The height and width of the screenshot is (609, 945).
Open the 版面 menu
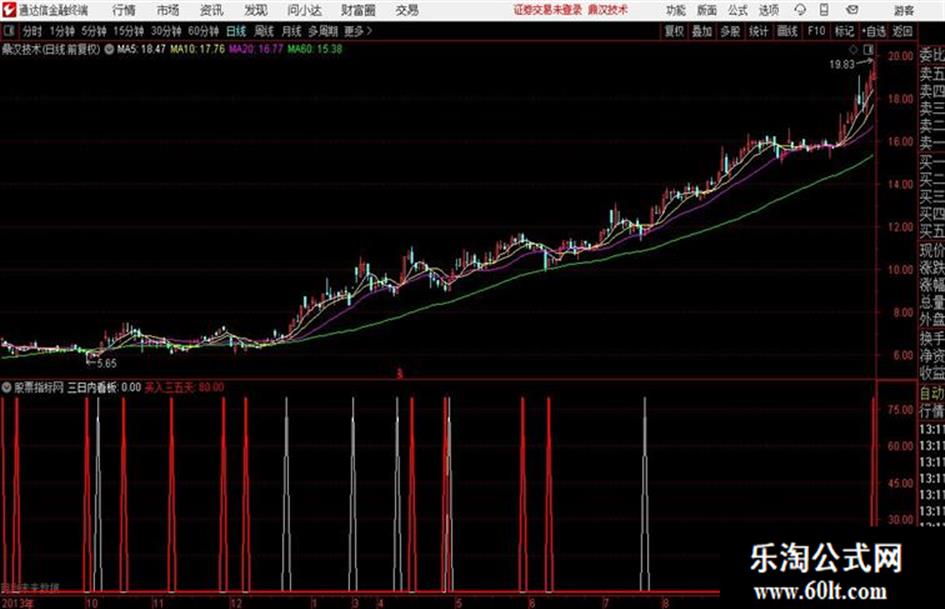click(706, 10)
